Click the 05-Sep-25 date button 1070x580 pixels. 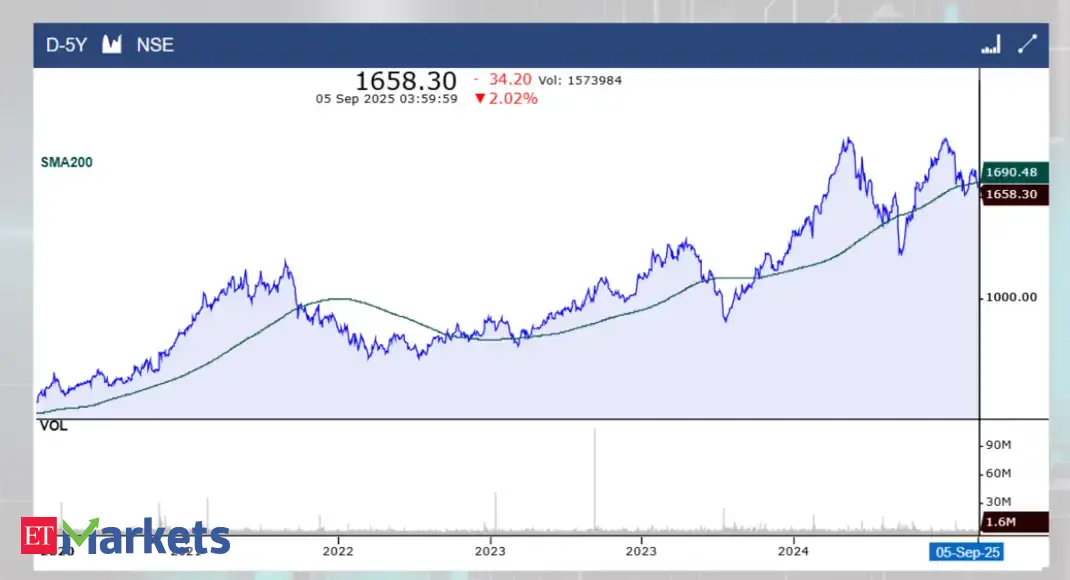(x=967, y=552)
